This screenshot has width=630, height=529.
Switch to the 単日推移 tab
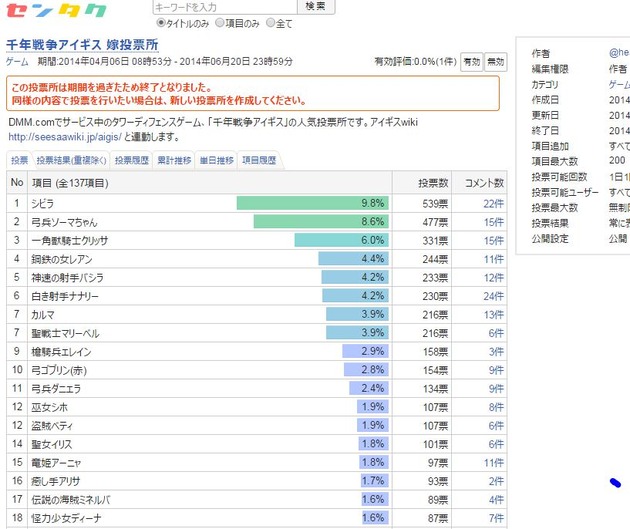(x=216, y=160)
